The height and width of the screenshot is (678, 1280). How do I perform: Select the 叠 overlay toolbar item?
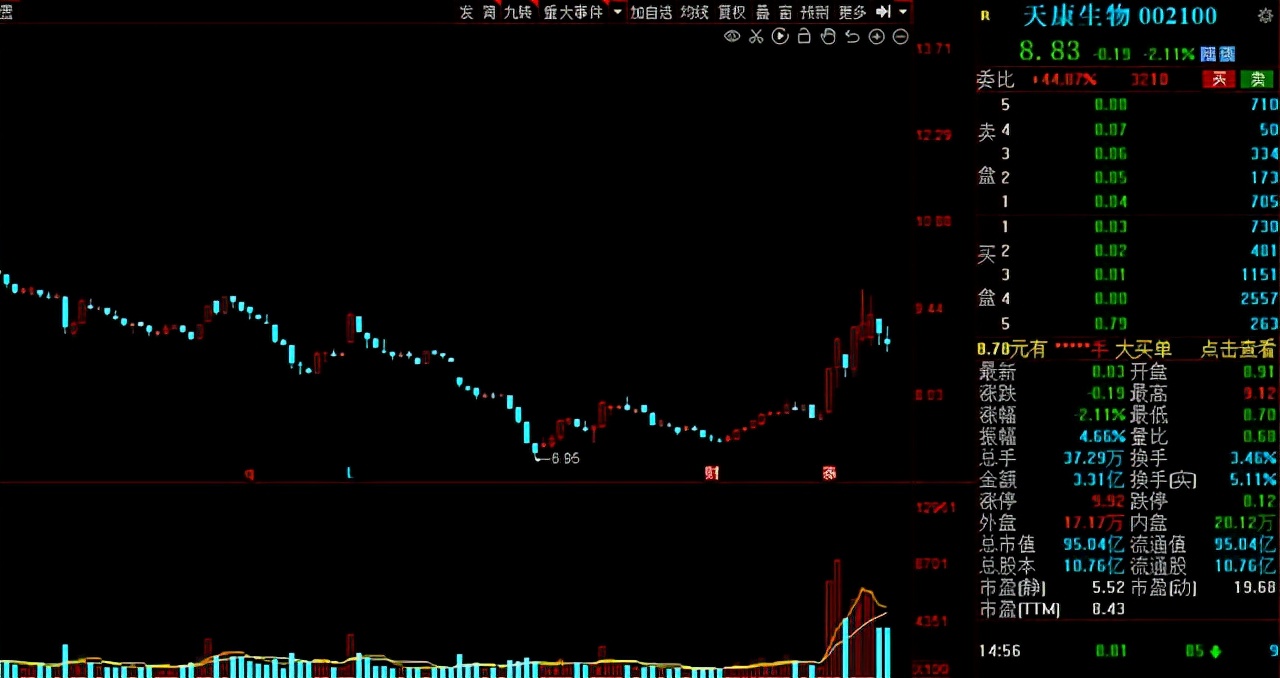763,12
